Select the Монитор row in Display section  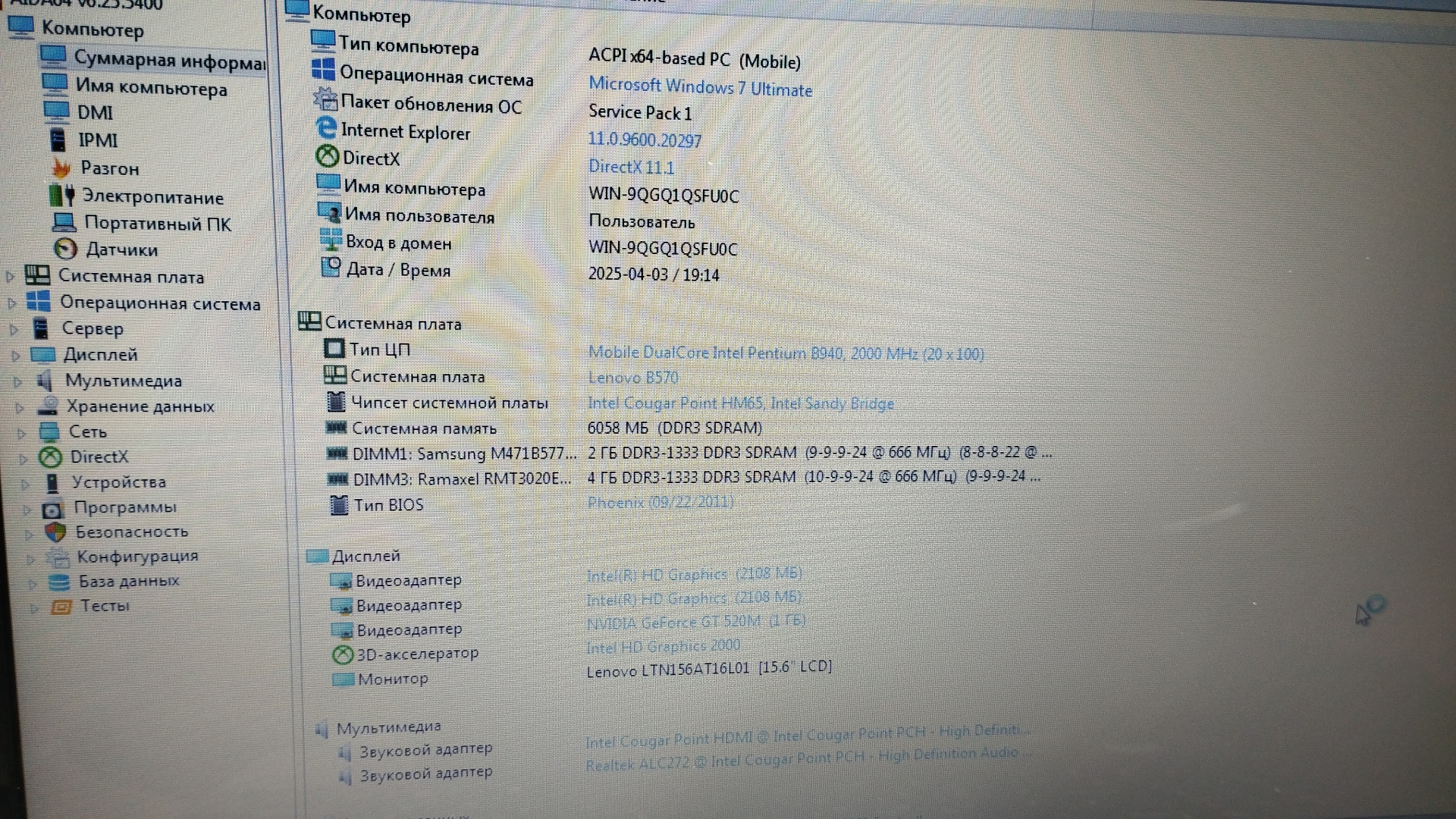pos(392,679)
